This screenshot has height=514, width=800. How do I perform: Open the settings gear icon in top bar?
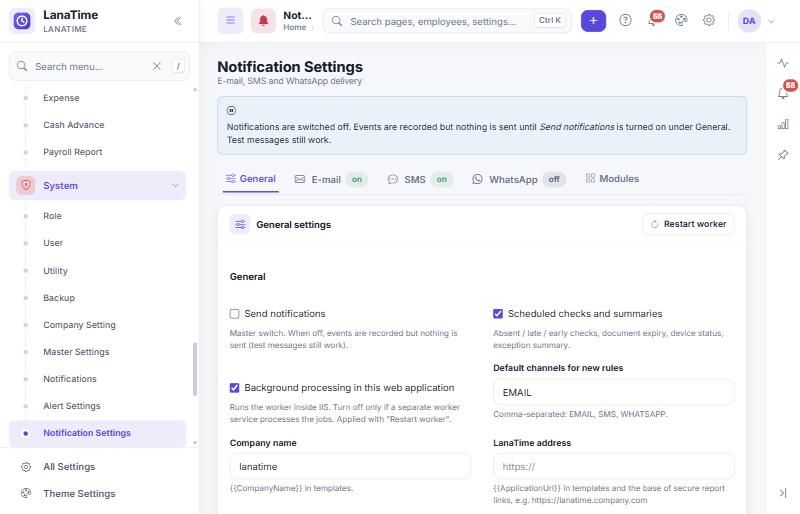click(709, 20)
